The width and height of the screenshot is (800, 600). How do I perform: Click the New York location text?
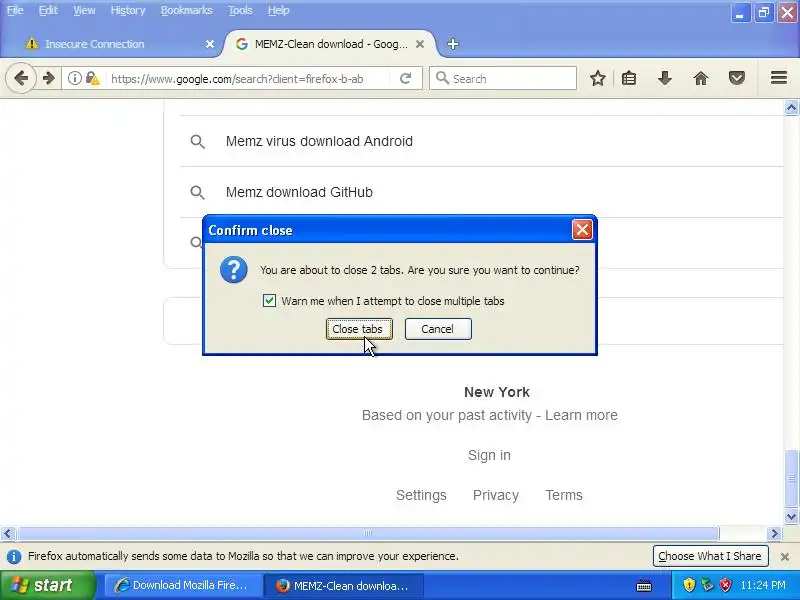pyautogui.click(x=497, y=392)
